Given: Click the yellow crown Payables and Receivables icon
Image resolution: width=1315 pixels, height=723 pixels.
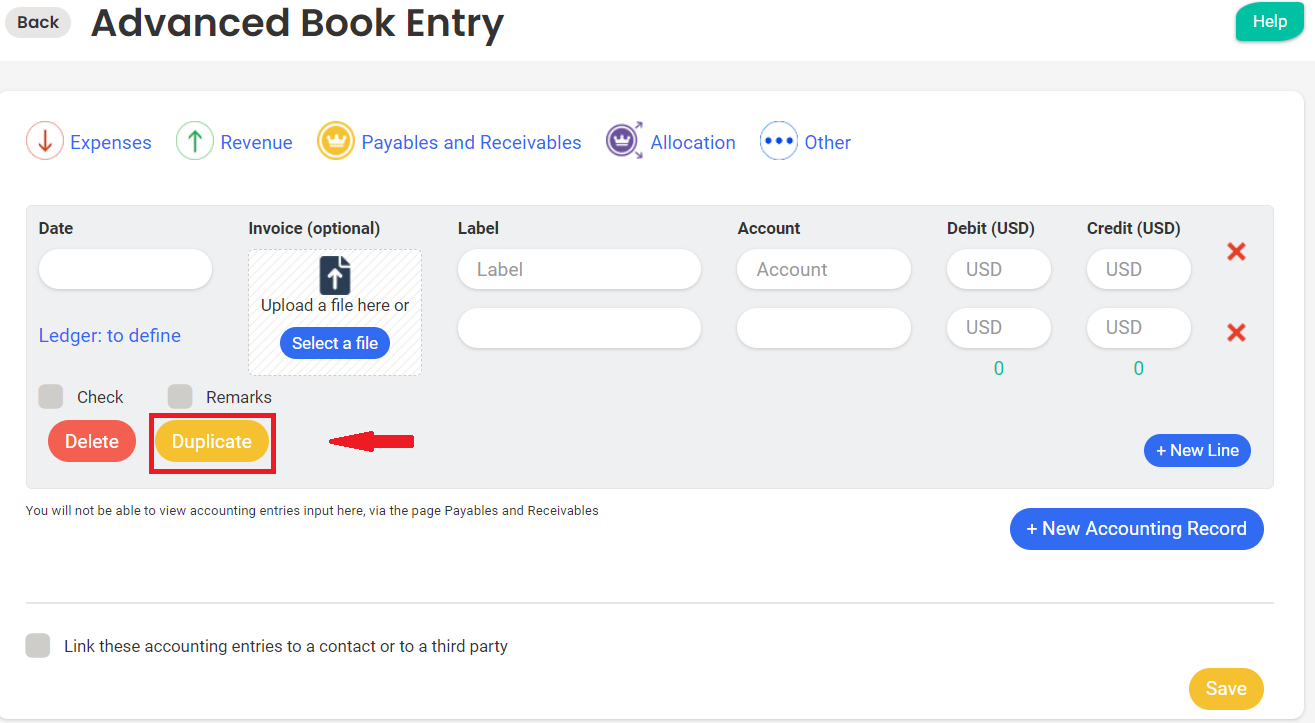Looking at the screenshot, I should [336, 142].
